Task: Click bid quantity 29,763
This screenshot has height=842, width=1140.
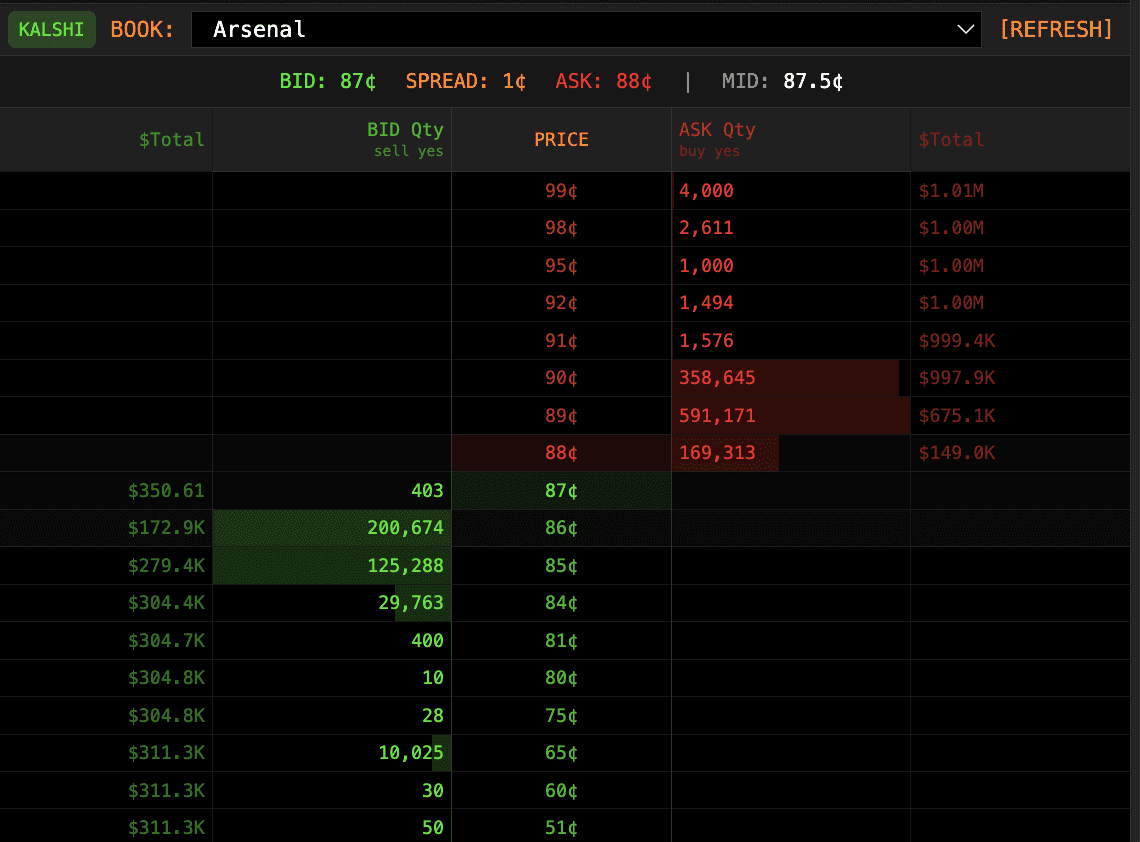Action: (411, 602)
